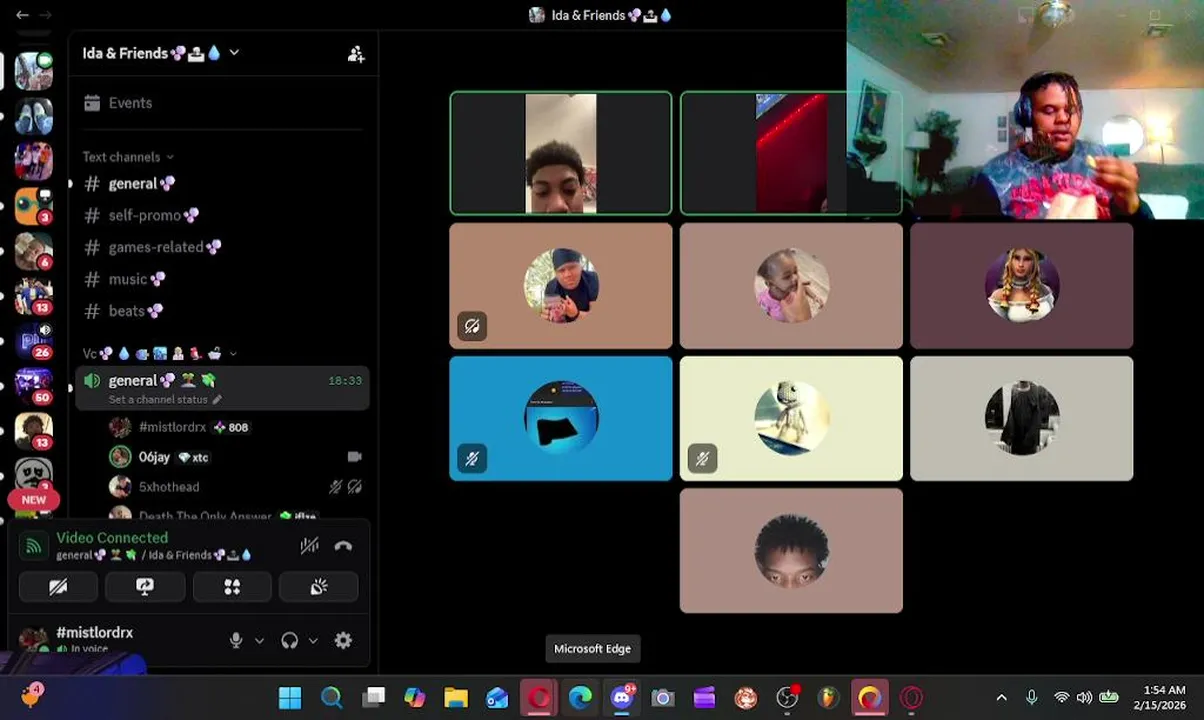Open the activities launcher button
The image size is (1204, 720).
232,587
